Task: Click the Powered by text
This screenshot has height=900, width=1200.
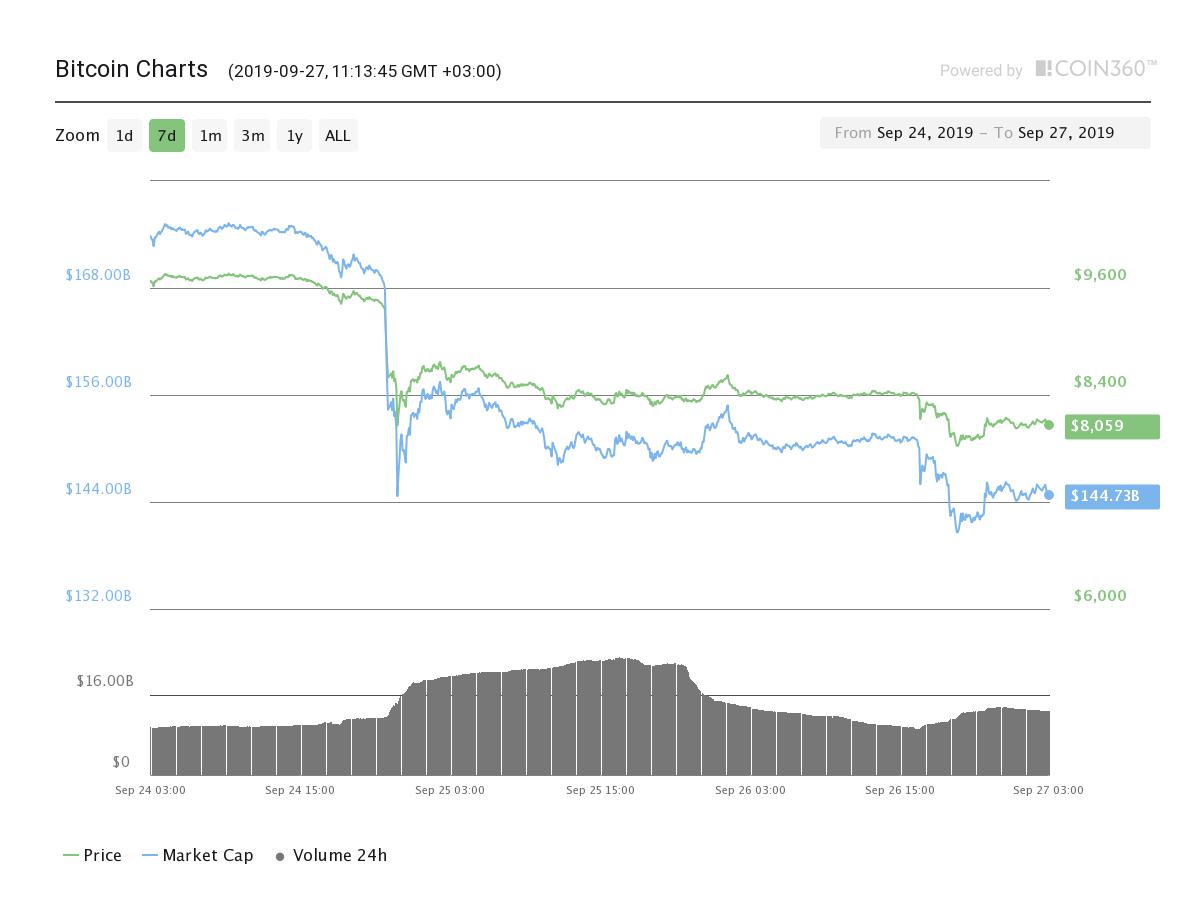Action: click(x=981, y=70)
